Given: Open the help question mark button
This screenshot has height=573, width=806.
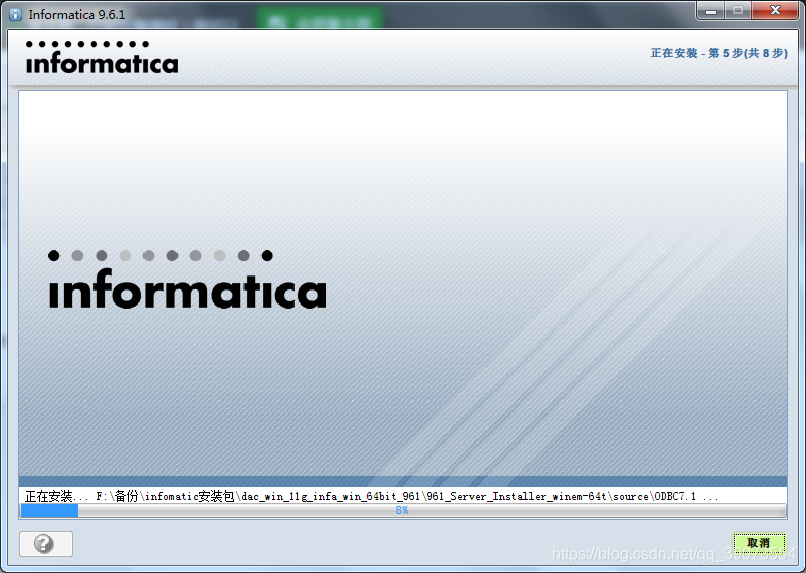Looking at the screenshot, I should pos(46,543).
